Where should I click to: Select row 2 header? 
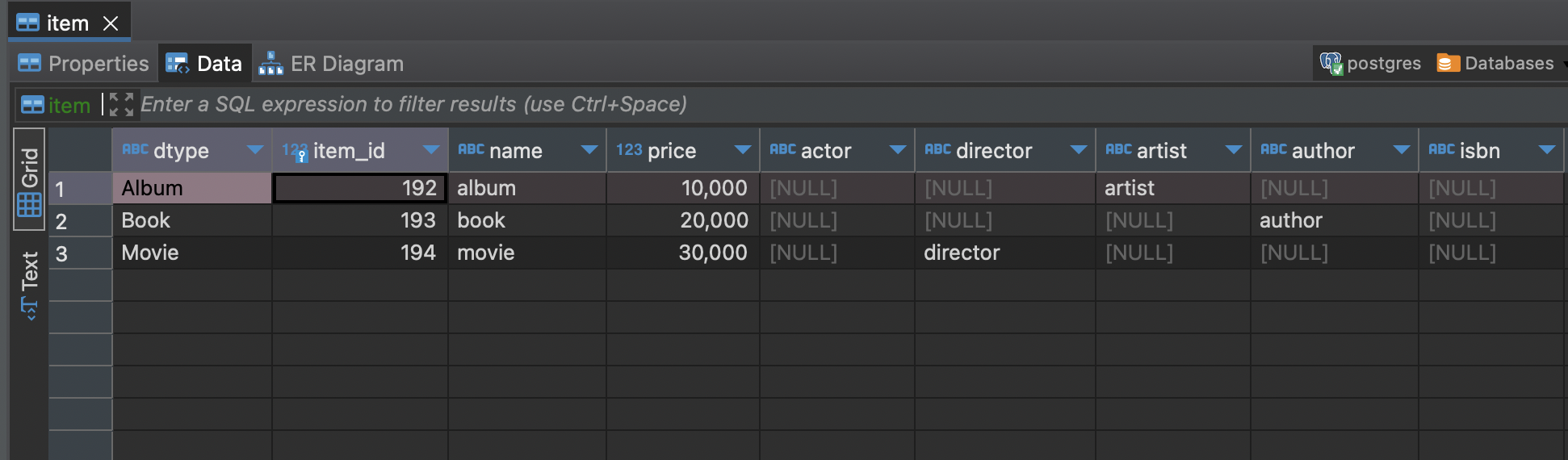coord(80,220)
